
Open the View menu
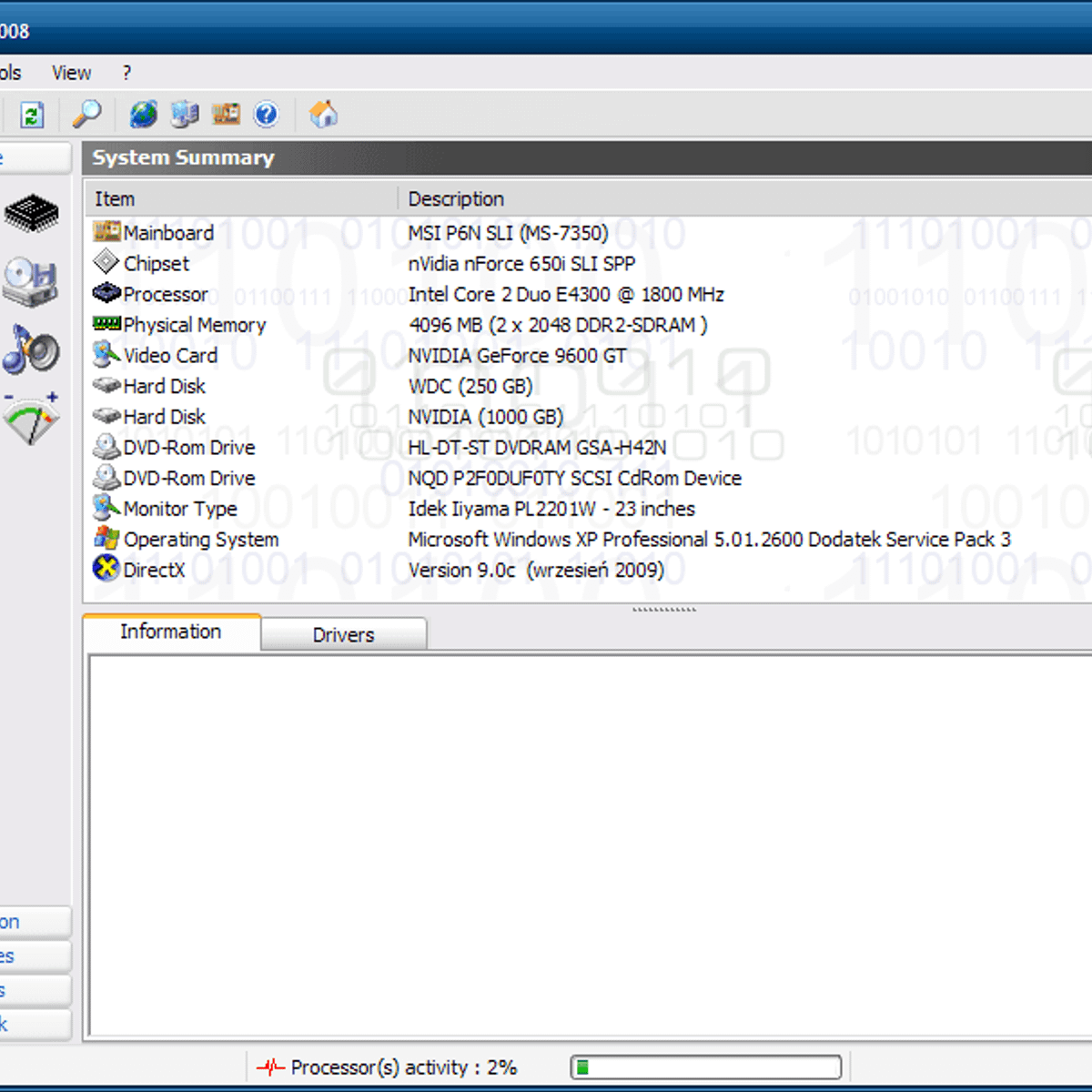[x=71, y=73]
